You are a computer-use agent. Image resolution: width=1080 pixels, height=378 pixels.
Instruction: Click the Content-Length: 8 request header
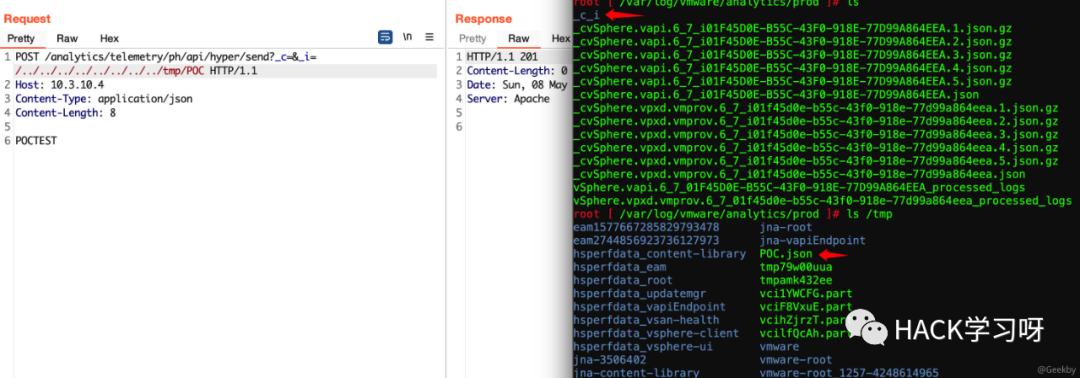pyautogui.click(x=65, y=113)
